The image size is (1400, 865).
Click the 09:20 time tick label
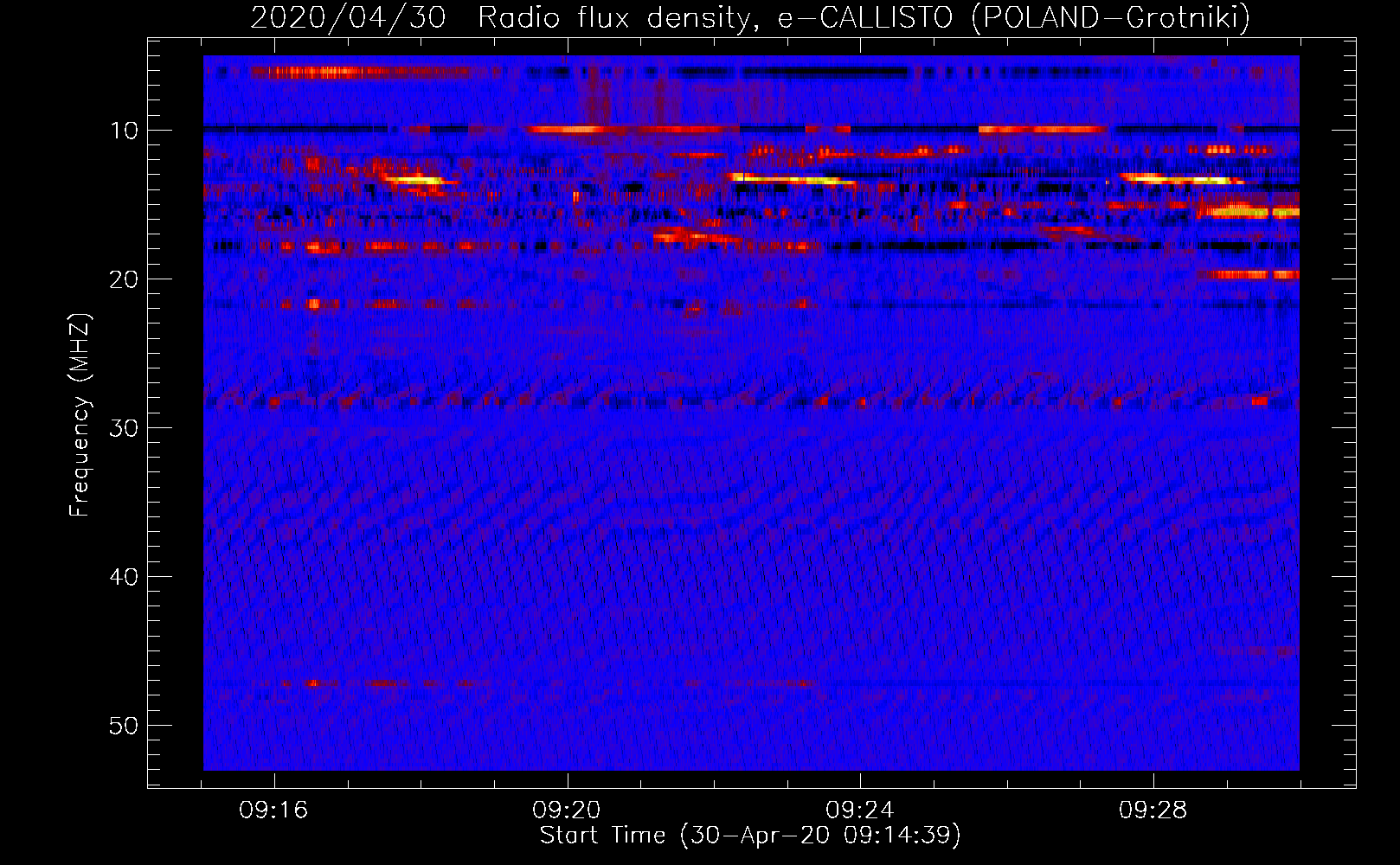[567, 811]
